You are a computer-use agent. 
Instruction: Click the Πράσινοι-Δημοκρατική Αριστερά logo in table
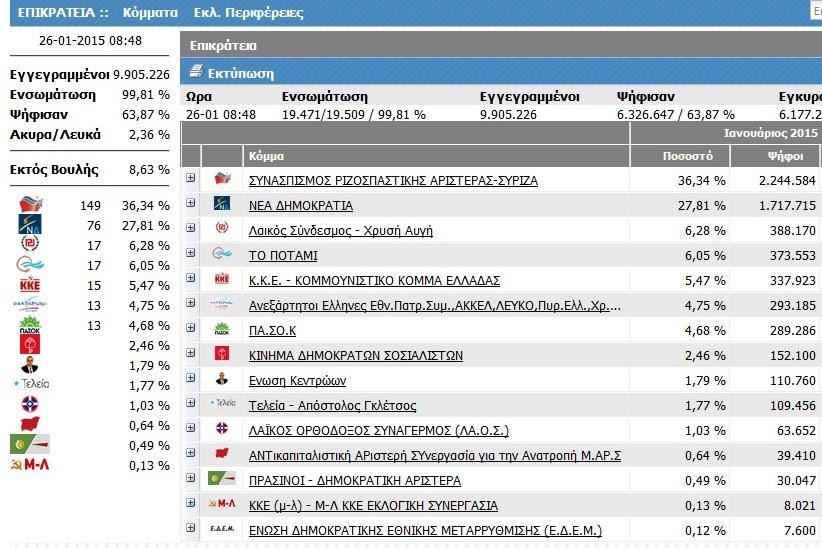click(x=222, y=478)
